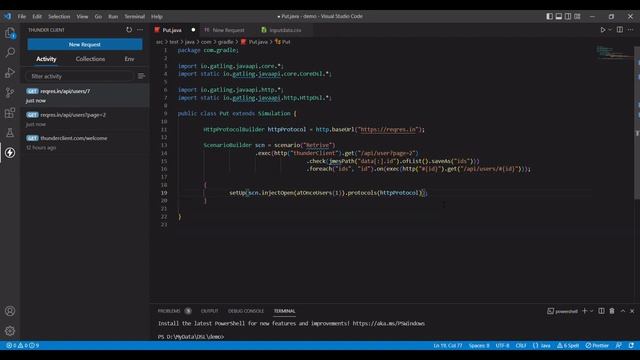Open the Terminal menu

135,16
